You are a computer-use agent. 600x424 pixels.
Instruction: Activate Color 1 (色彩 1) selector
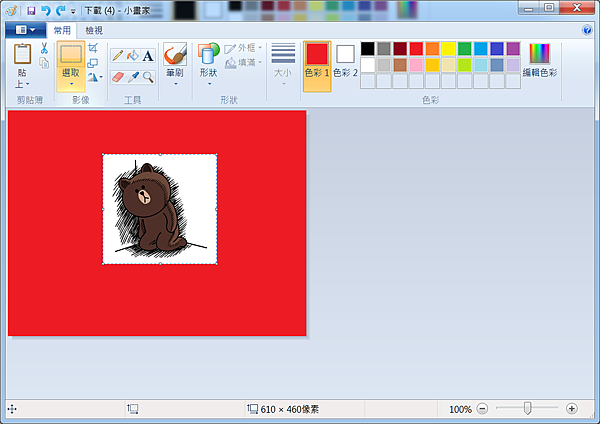tap(317, 66)
